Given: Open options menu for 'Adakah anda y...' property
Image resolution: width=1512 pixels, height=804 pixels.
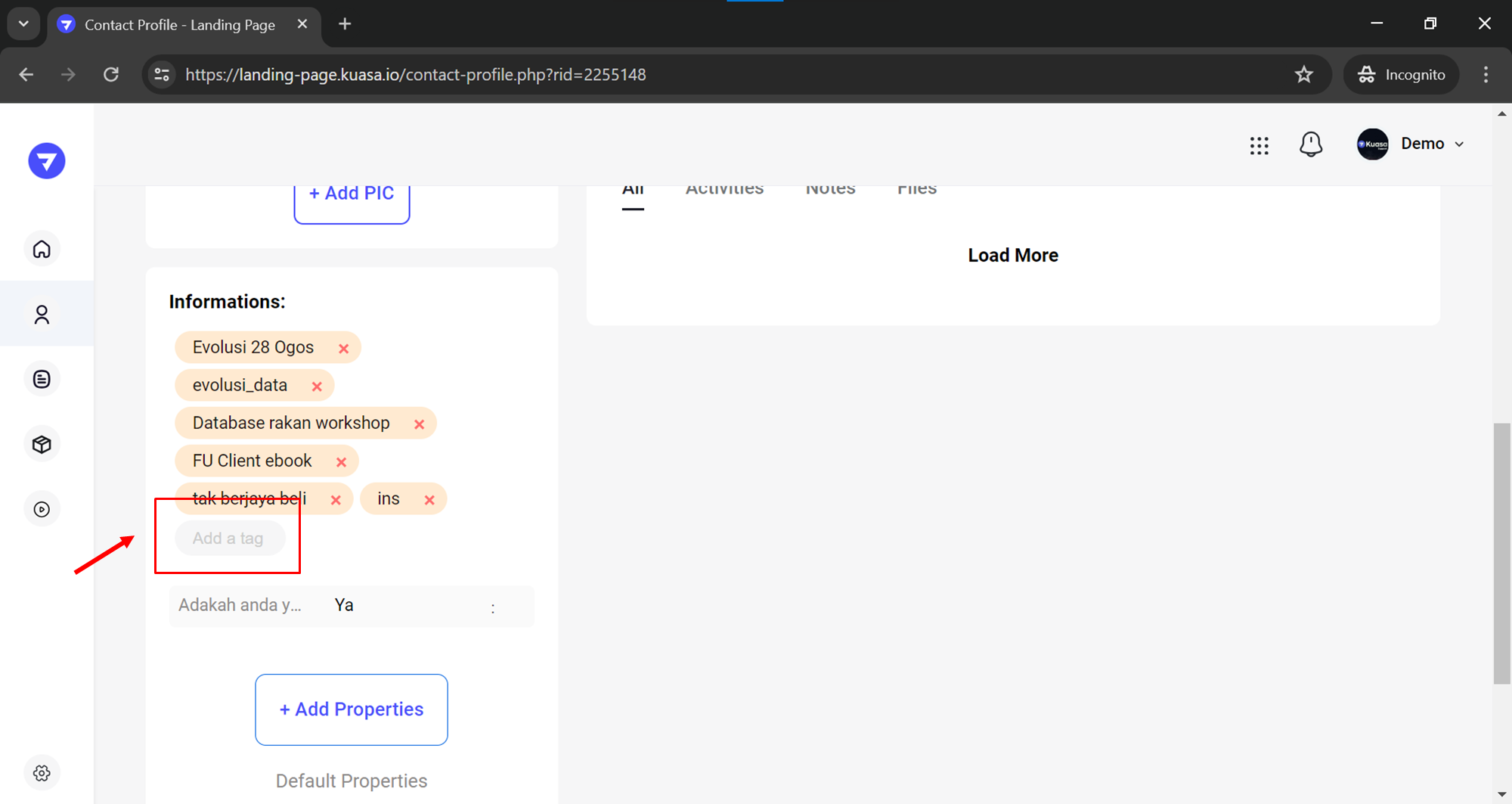Looking at the screenshot, I should point(493,607).
